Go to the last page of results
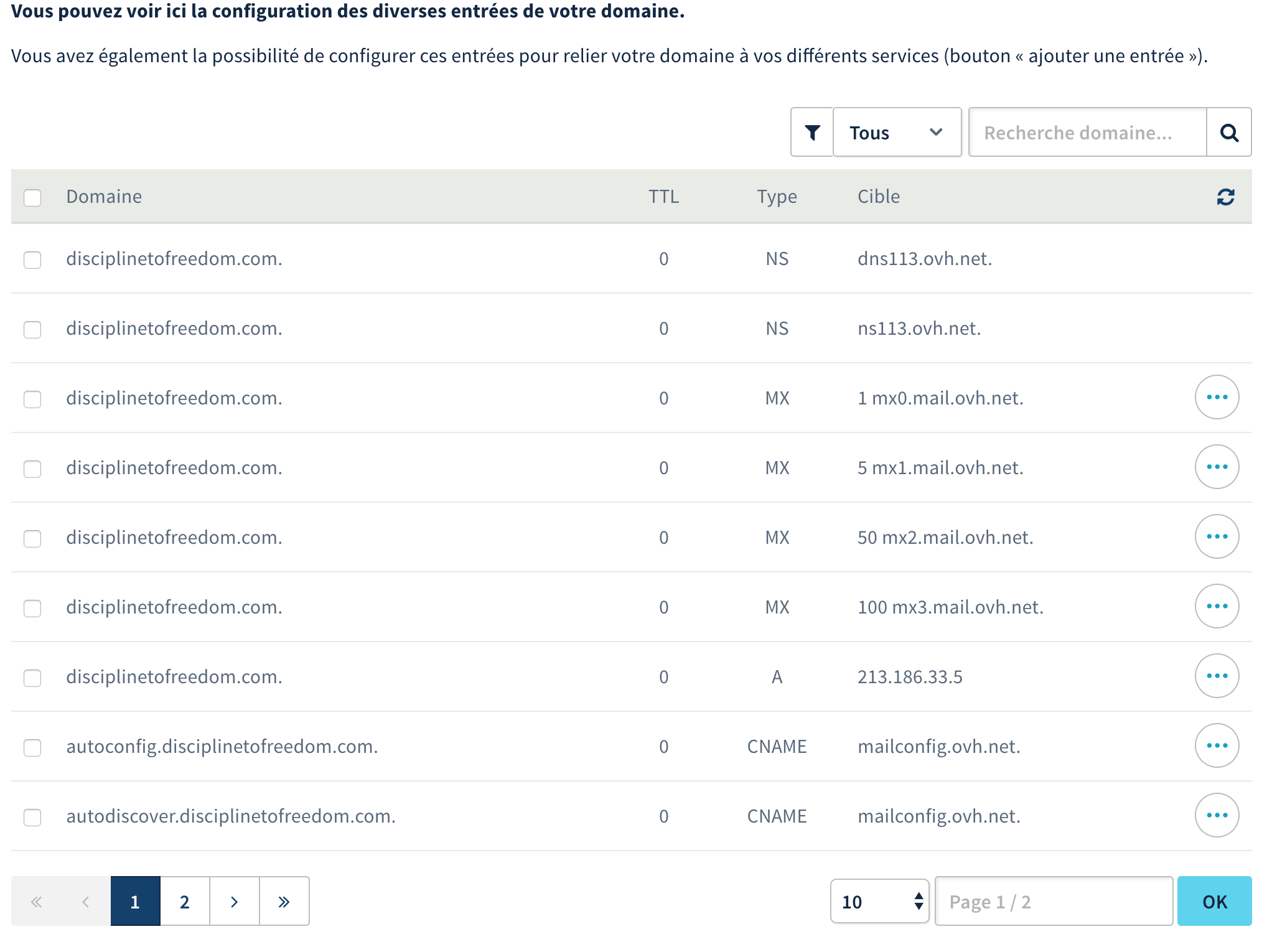This screenshot has width=1272, height=952. pos(284,902)
